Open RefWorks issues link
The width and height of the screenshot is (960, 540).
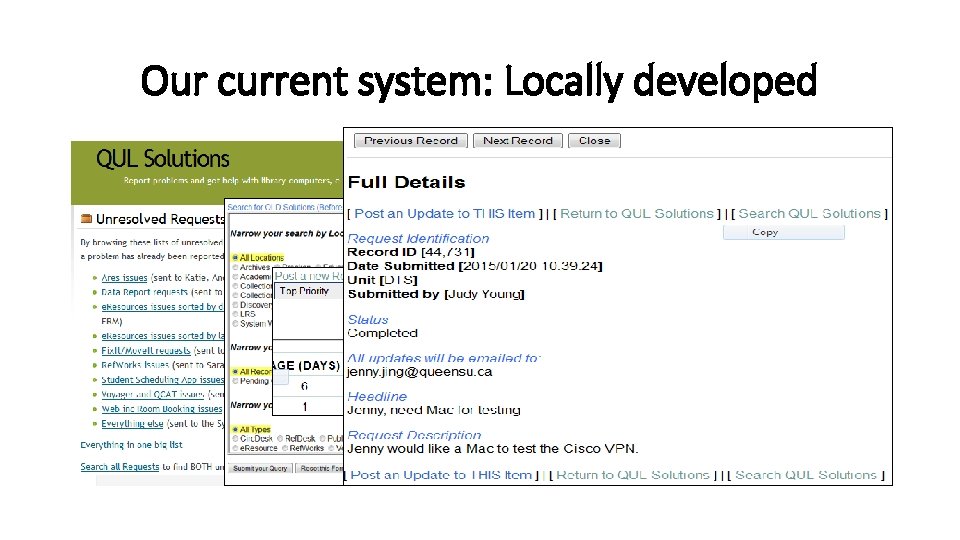point(135,365)
